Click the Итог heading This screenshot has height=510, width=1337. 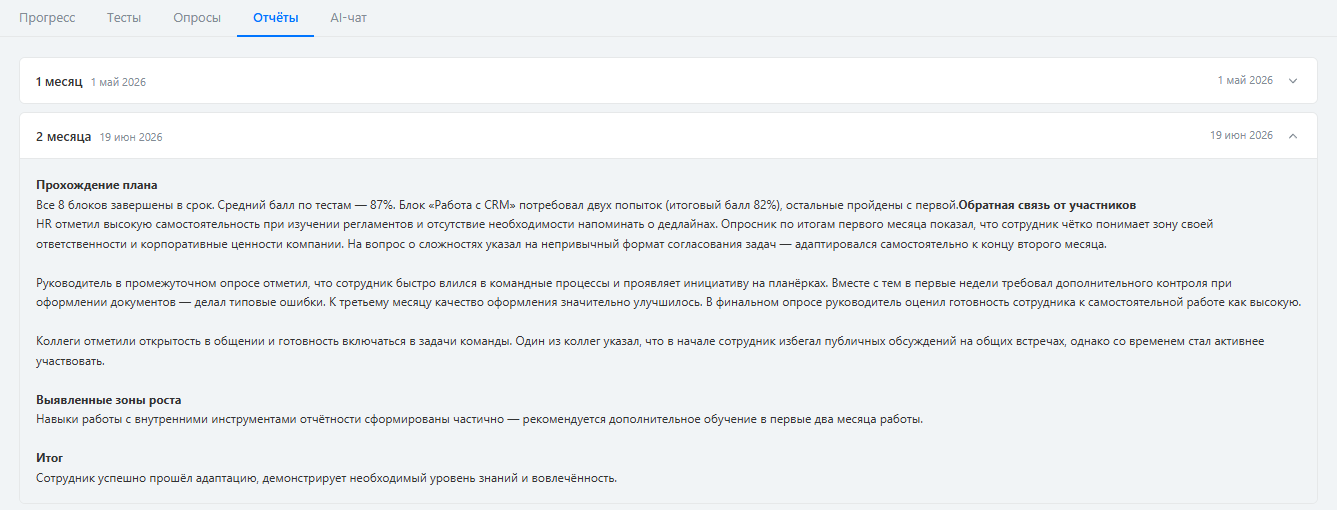point(50,458)
